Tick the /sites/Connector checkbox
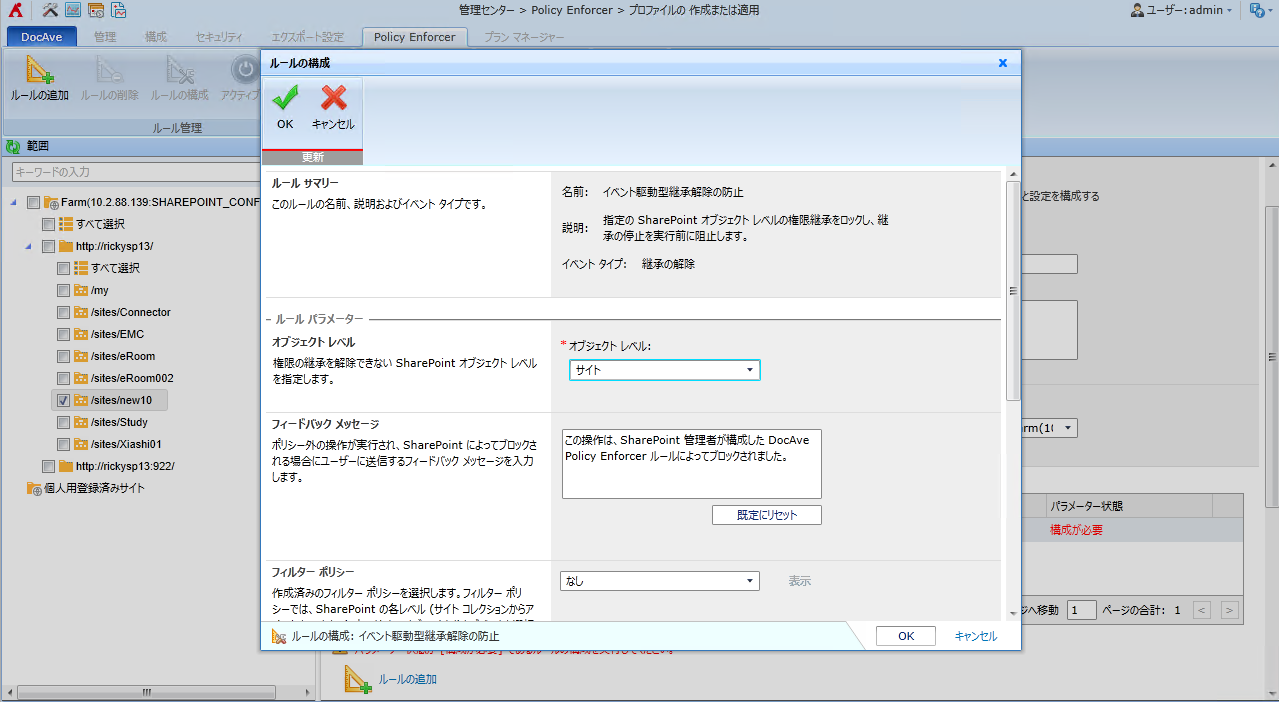The image size is (1279, 702). (x=63, y=312)
